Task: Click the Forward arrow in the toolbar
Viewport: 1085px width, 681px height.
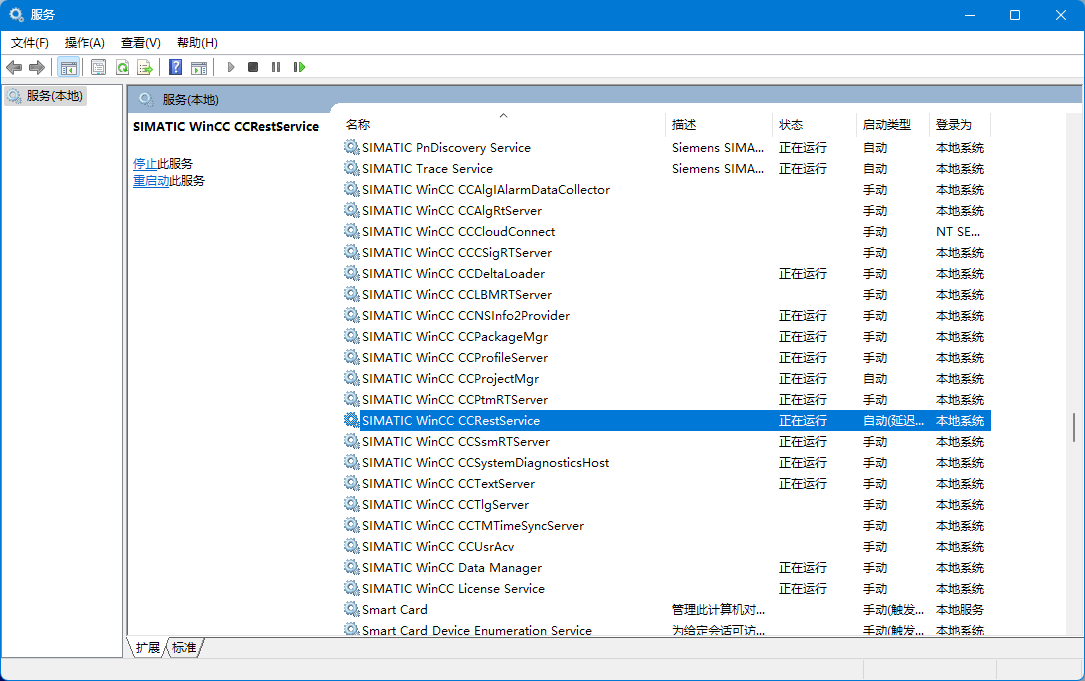Action: pyautogui.click(x=37, y=67)
